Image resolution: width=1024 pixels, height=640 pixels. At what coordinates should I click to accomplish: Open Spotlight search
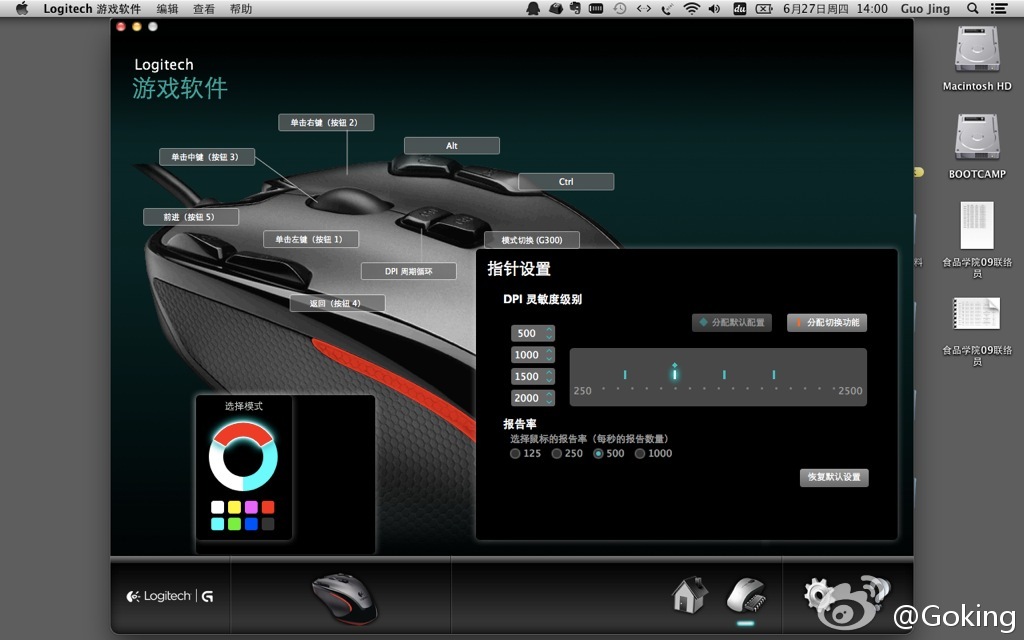coord(972,8)
